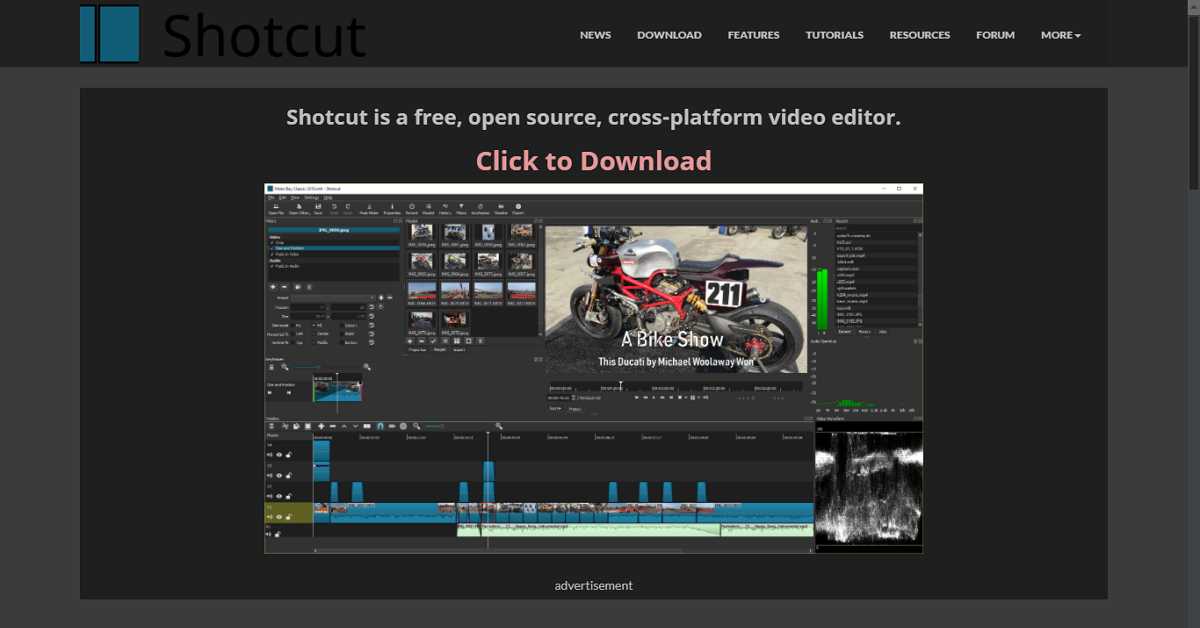Click the Save icon in Shotcut's toolbar

tap(318, 208)
